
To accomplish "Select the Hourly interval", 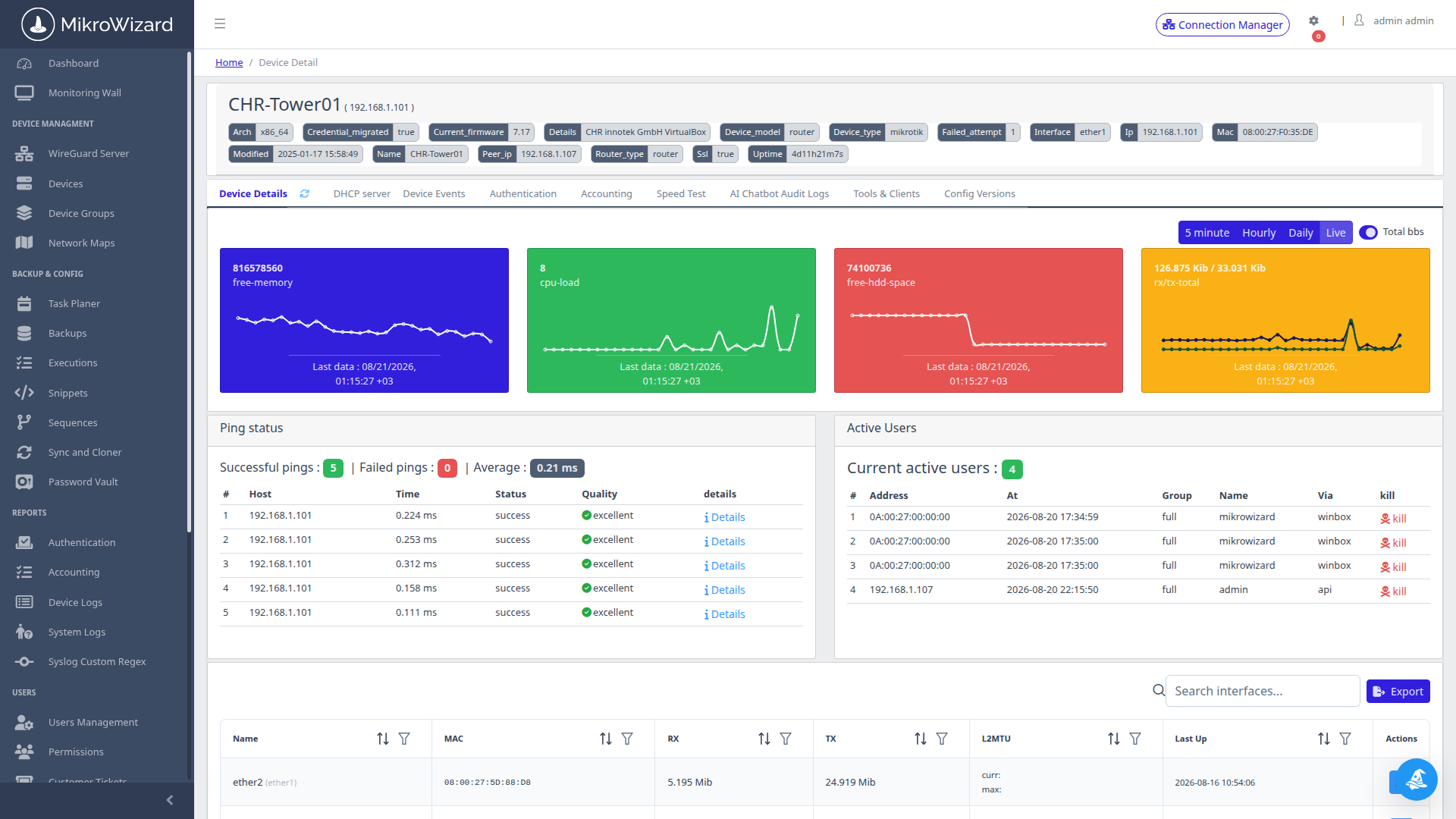I will coord(1259,233).
